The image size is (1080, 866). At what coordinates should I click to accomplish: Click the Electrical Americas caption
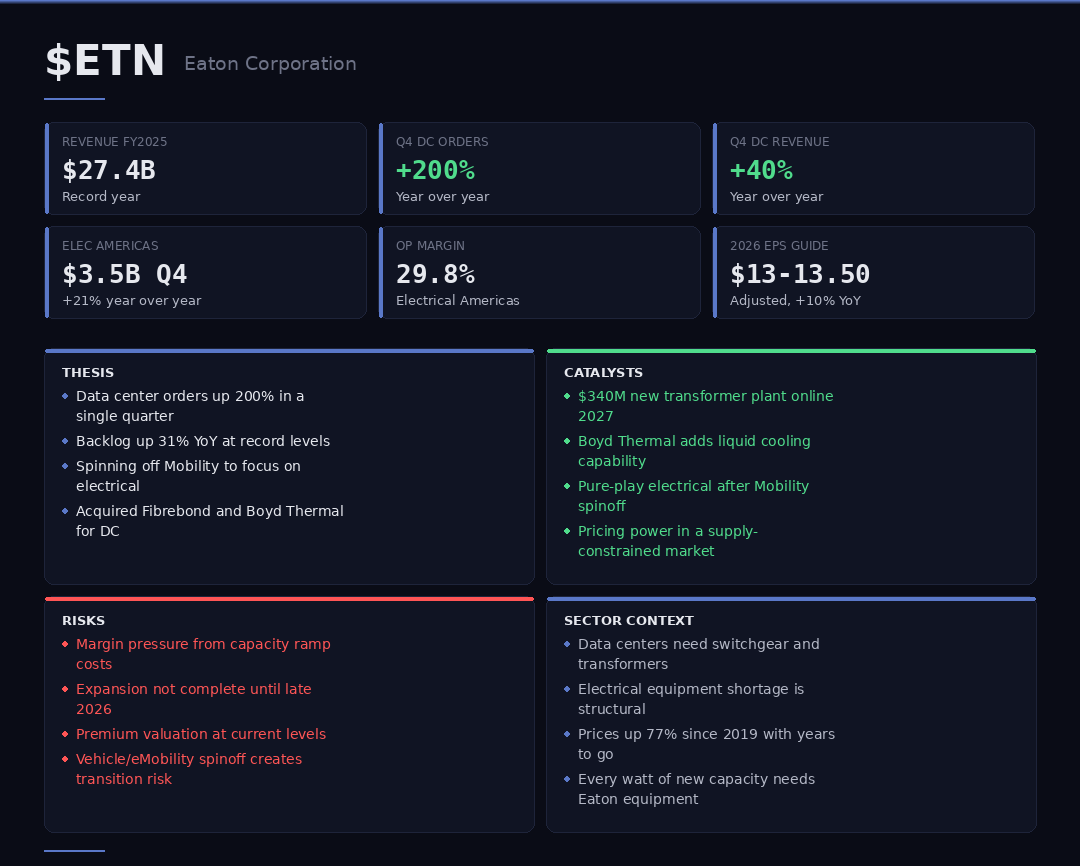pos(458,300)
